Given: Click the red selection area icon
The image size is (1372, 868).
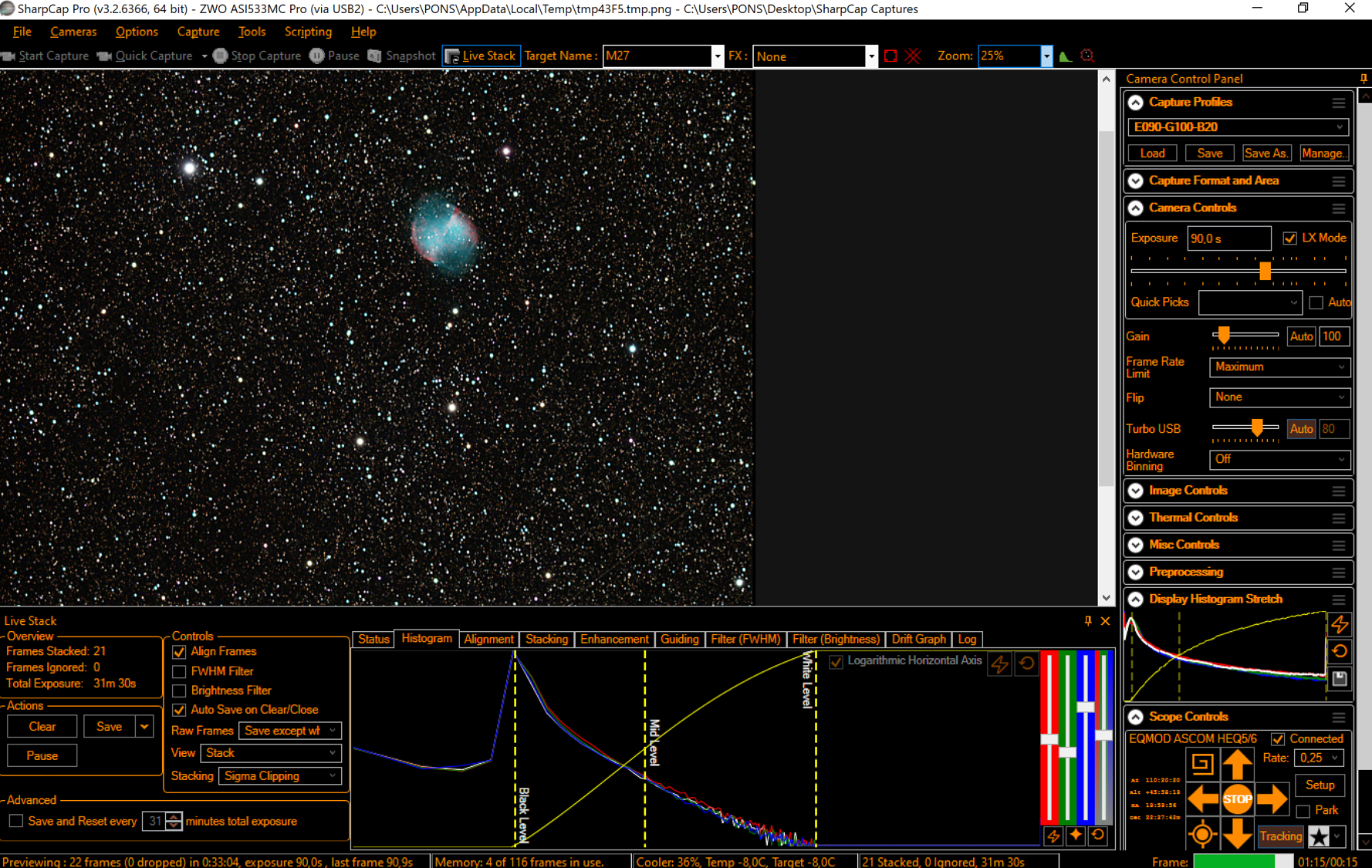Looking at the screenshot, I should tap(890, 56).
